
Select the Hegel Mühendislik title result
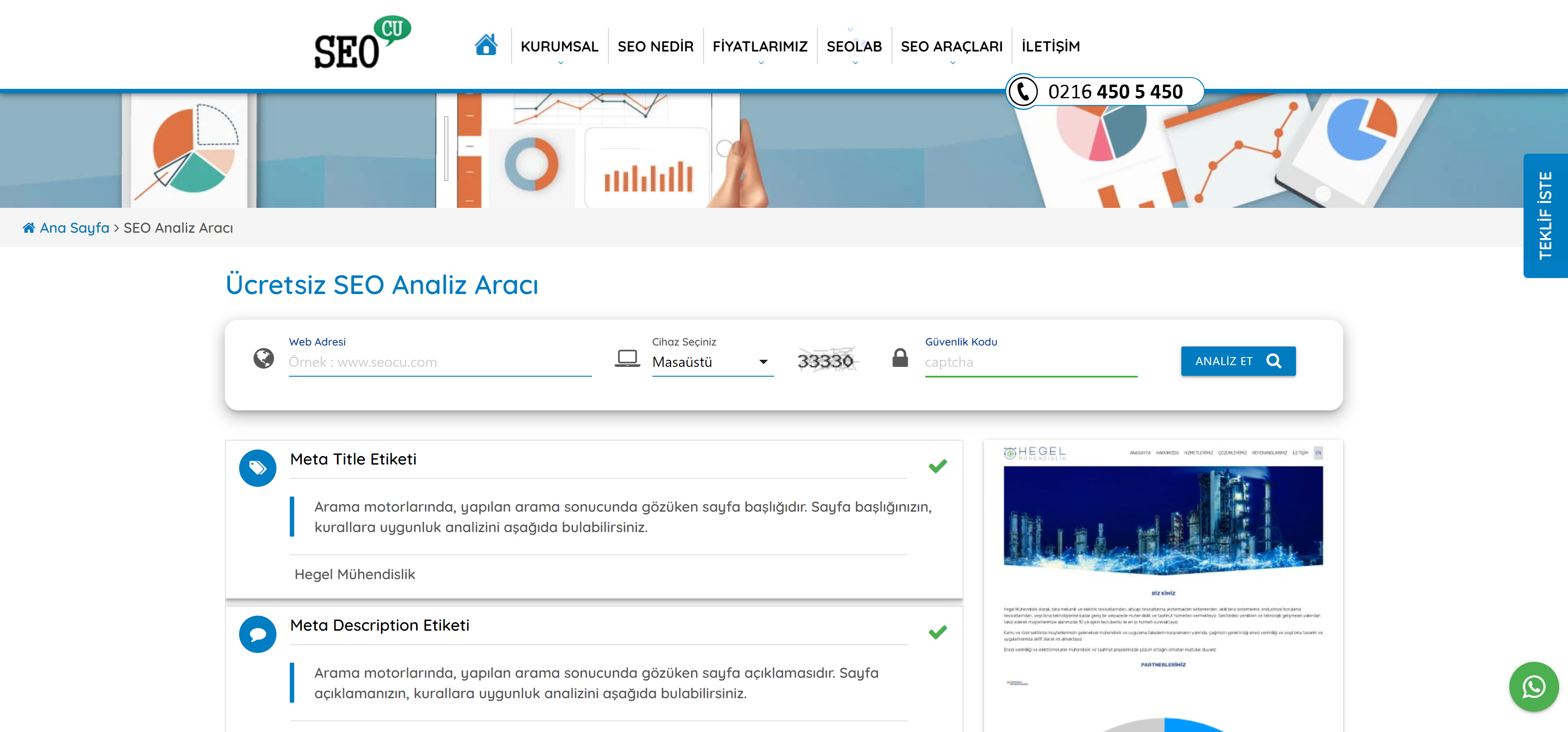click(354, 574)
